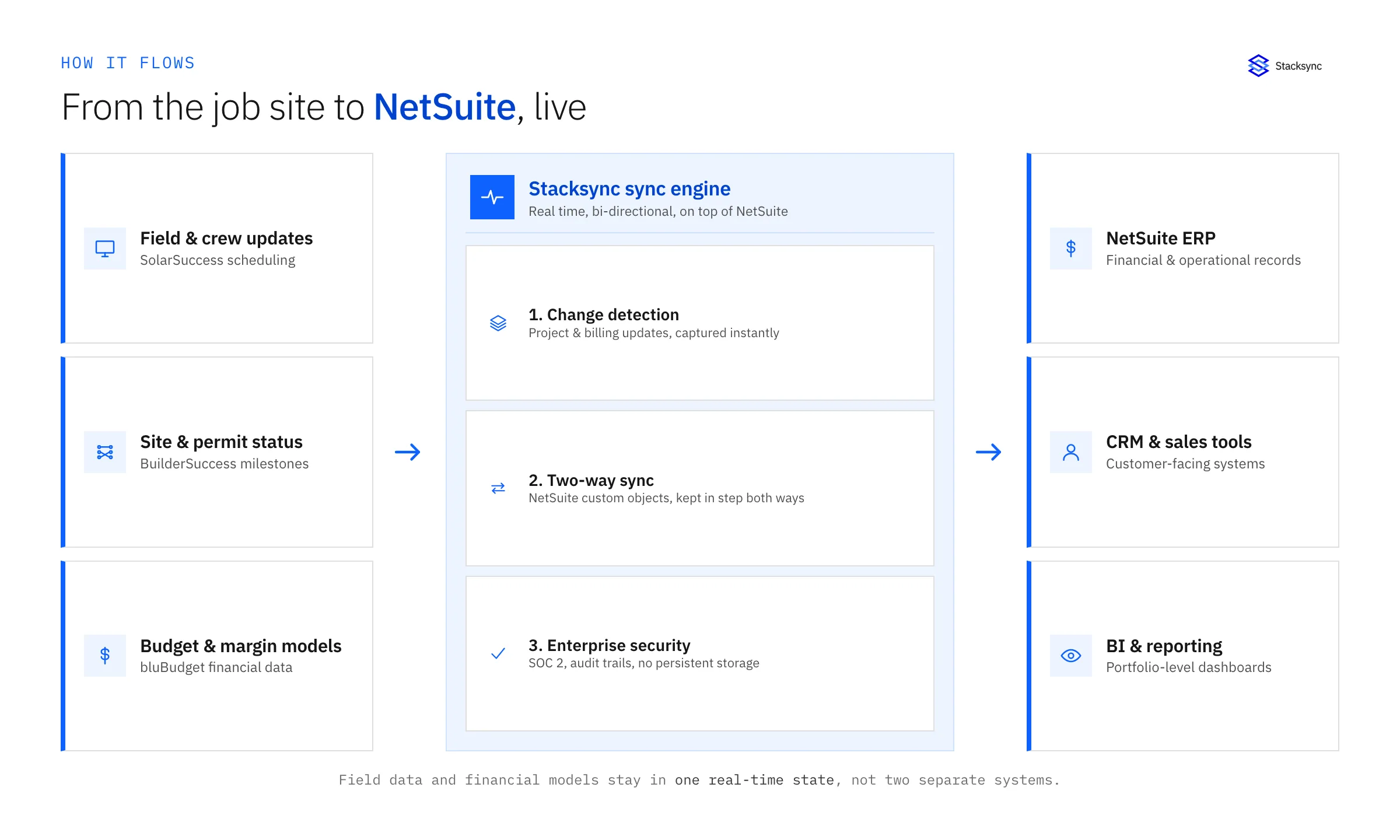
Task: Click the dollar icon beside Budget & margin models
Action: tap(105, 656)
